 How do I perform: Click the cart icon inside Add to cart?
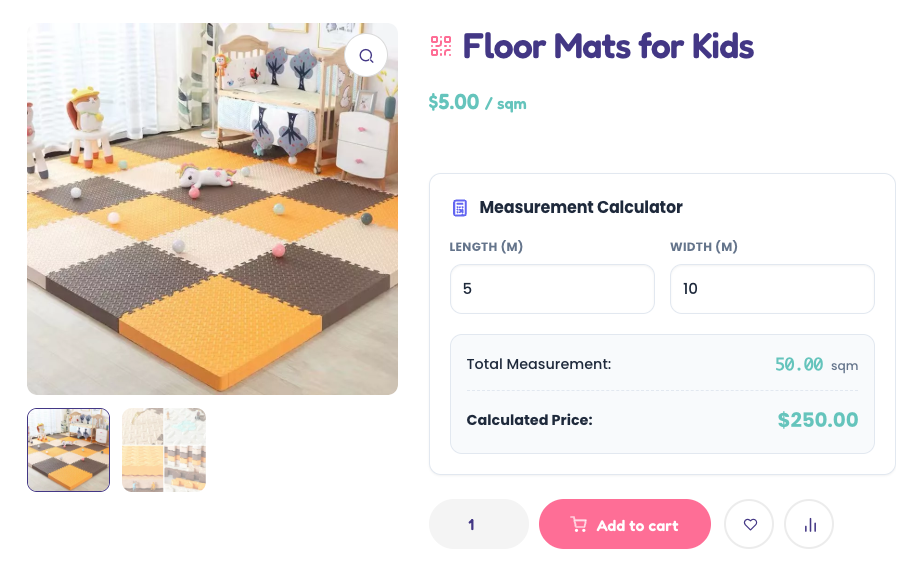point(578,525)
